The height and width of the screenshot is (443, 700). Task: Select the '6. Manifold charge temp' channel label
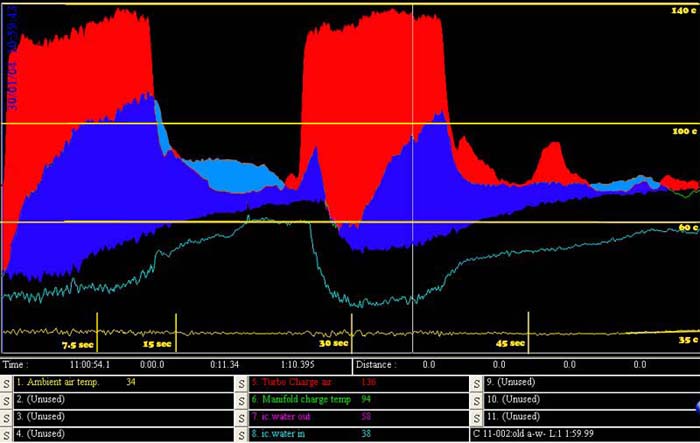click(301, 399)
